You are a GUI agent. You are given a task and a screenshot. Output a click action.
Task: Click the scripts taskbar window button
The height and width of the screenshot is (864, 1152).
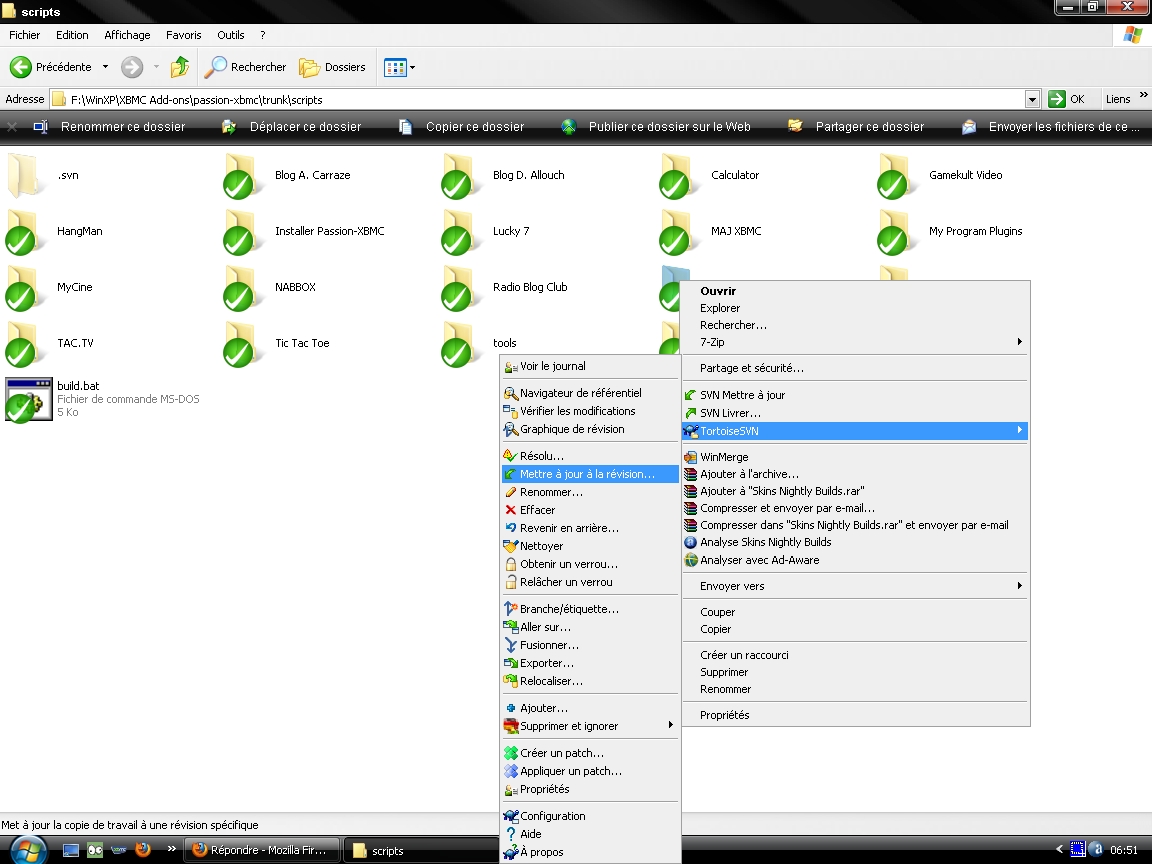point(420,850)
